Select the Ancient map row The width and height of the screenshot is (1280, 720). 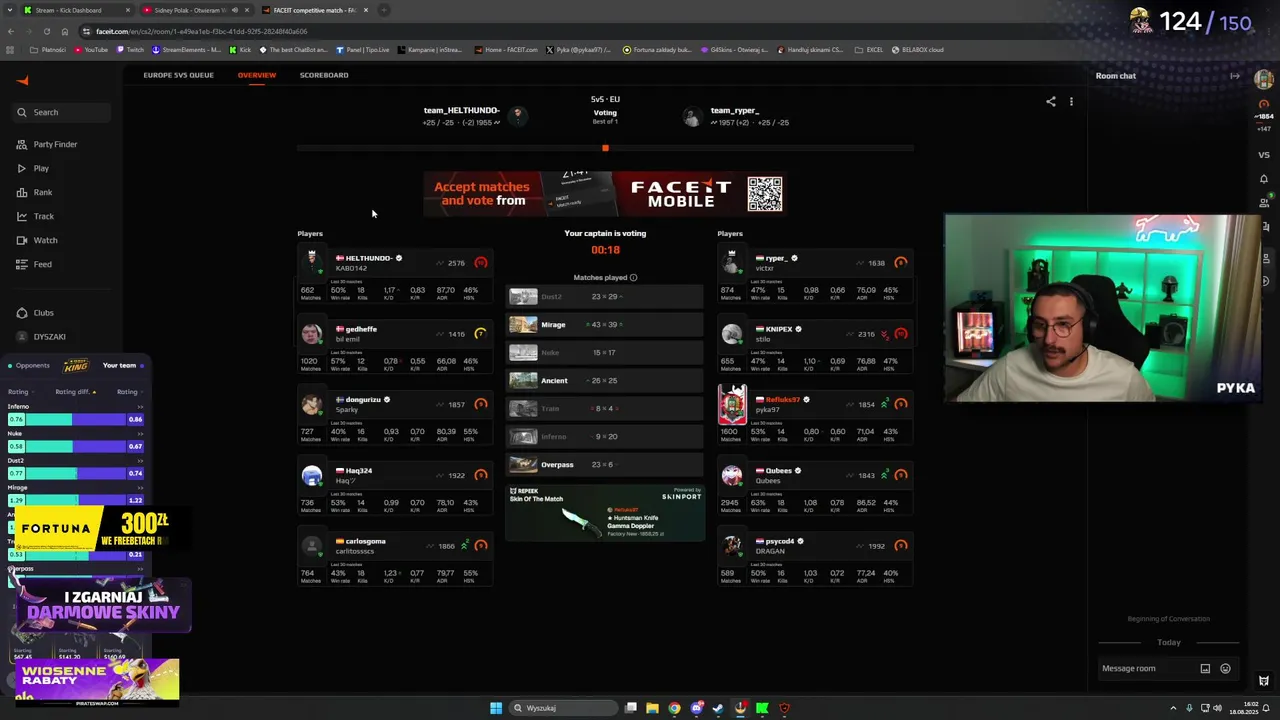604,381
